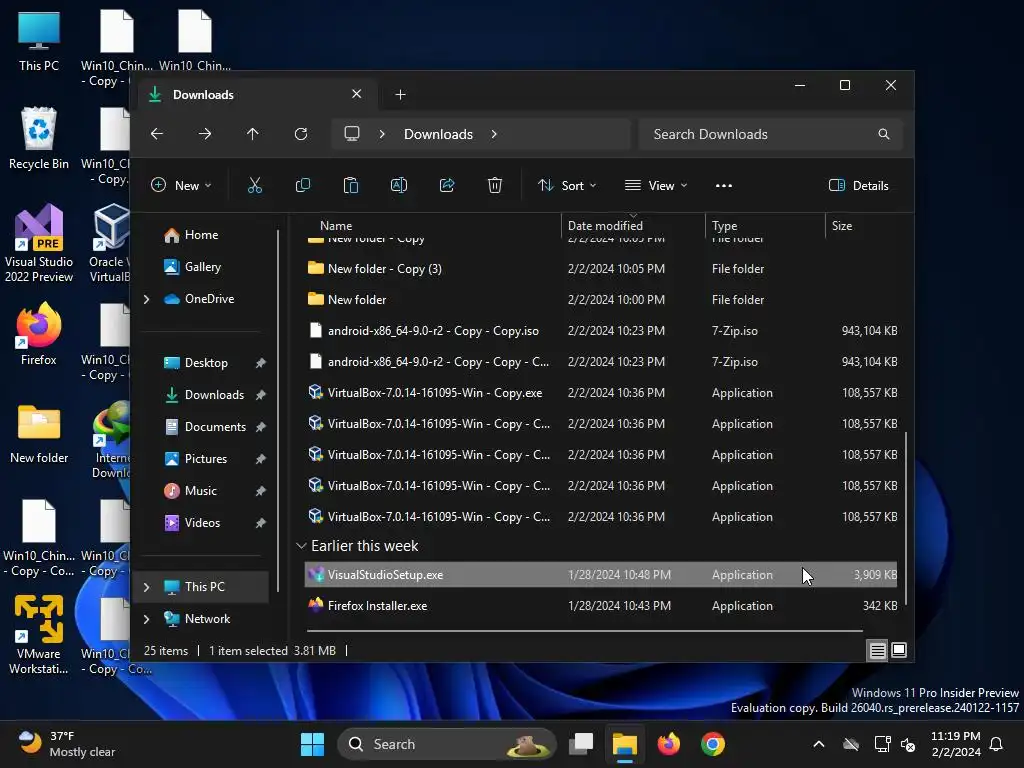Select the Firefox desktop shortcut
The width and height of the screenshot is (1024, 768).
(39, 334)
